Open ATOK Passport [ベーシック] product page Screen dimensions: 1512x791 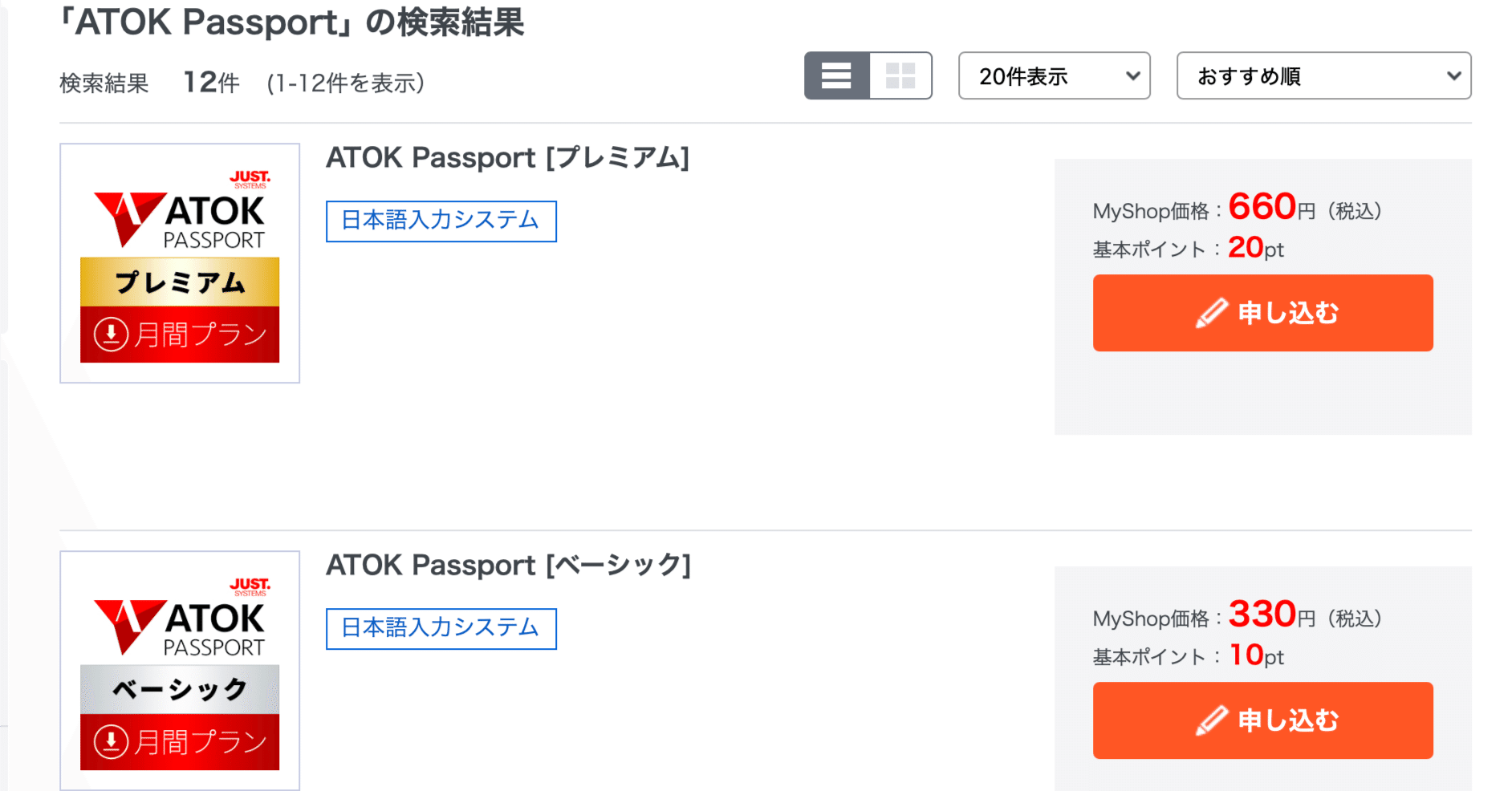point(509,565)
